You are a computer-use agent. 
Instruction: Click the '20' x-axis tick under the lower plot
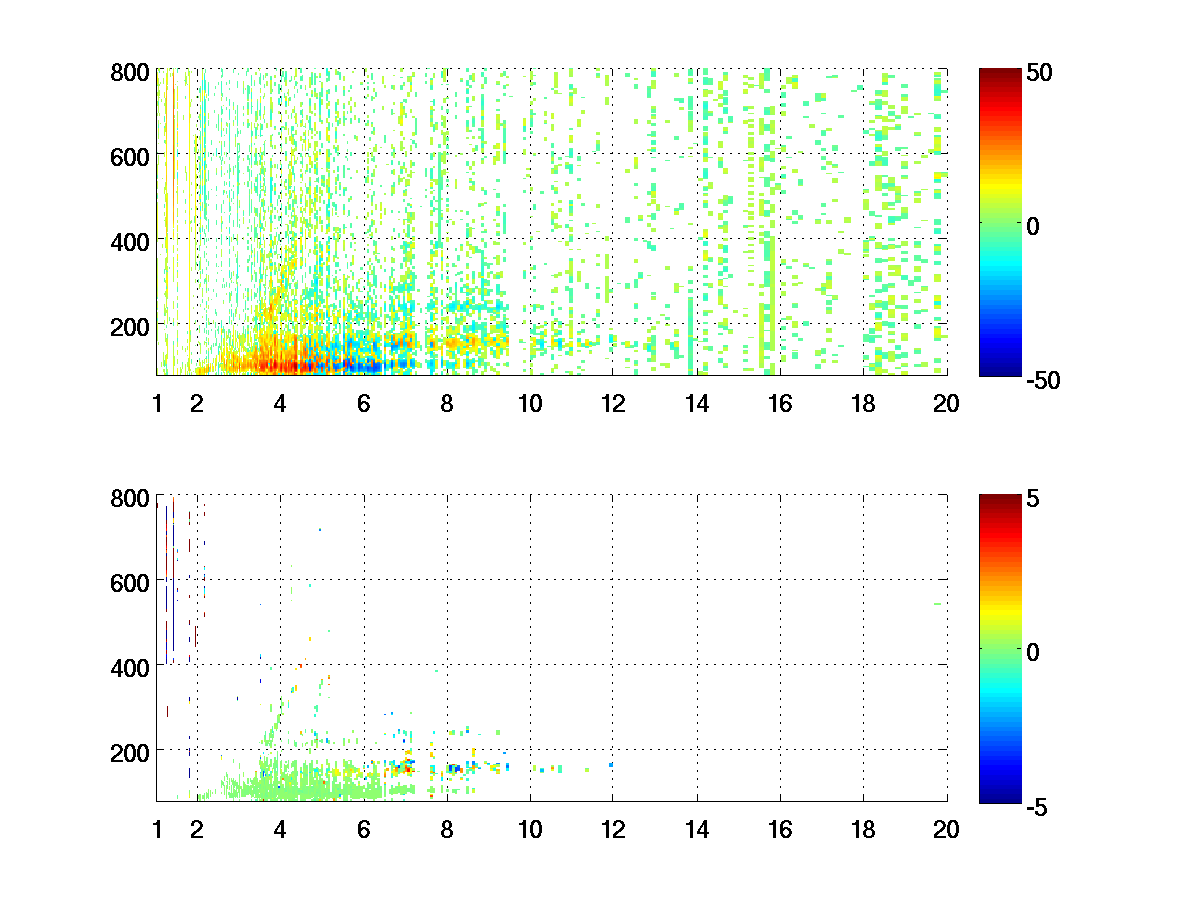pos(946,830)
